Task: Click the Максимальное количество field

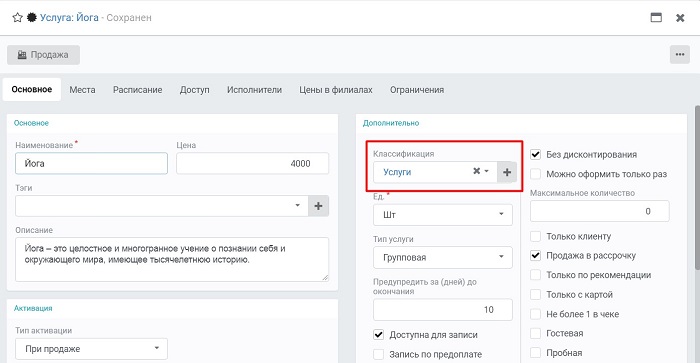Action: pyautogui.click(x=600, y=211)
